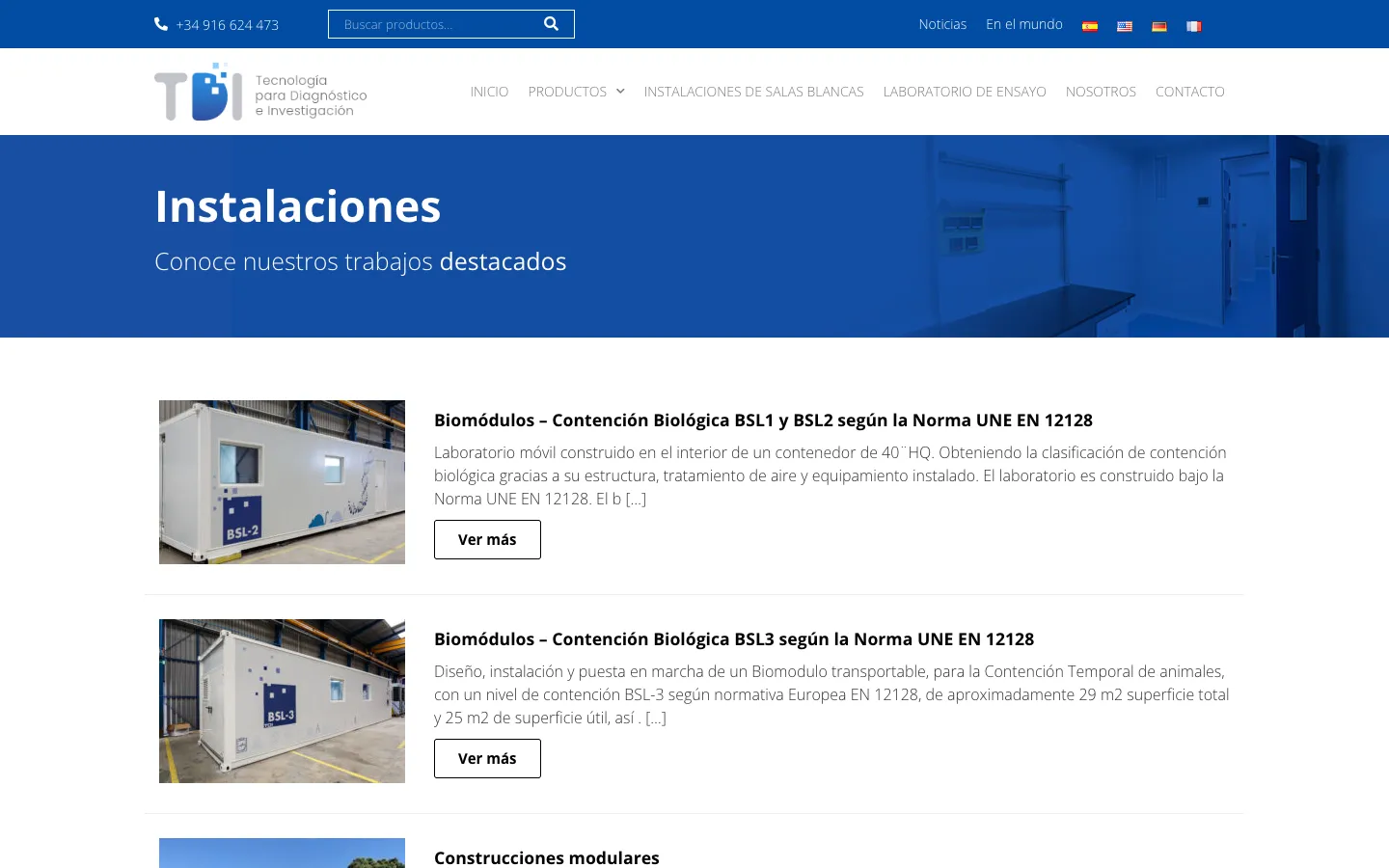Open Laboratorio de Ensayo page
This screenshot has width=1389, height=868.
click(x=965, y=92)
